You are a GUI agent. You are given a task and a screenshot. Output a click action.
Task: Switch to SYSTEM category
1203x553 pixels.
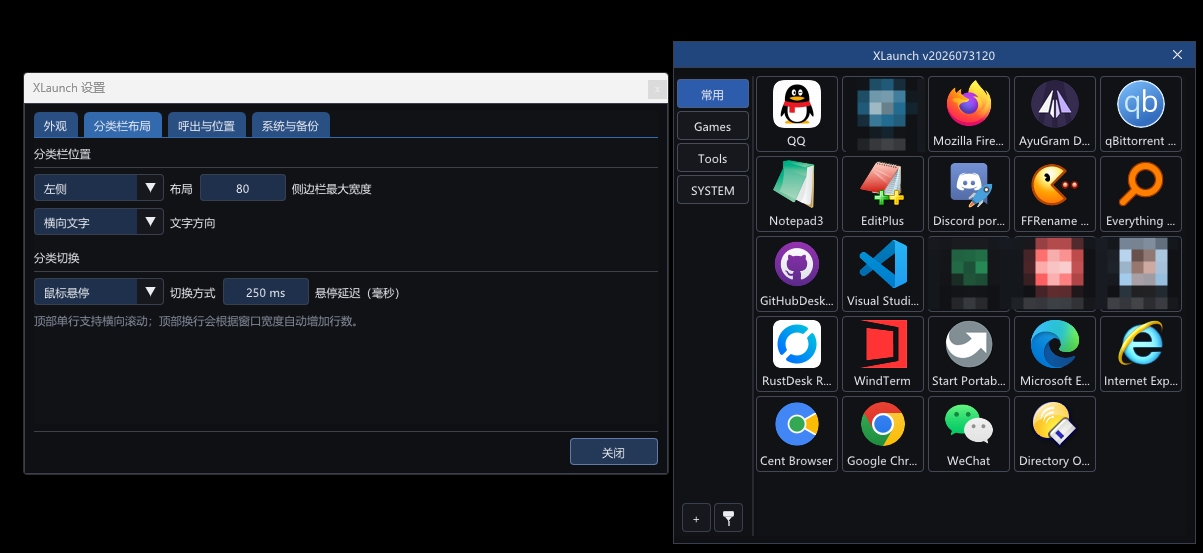click(x=713, y=190)
